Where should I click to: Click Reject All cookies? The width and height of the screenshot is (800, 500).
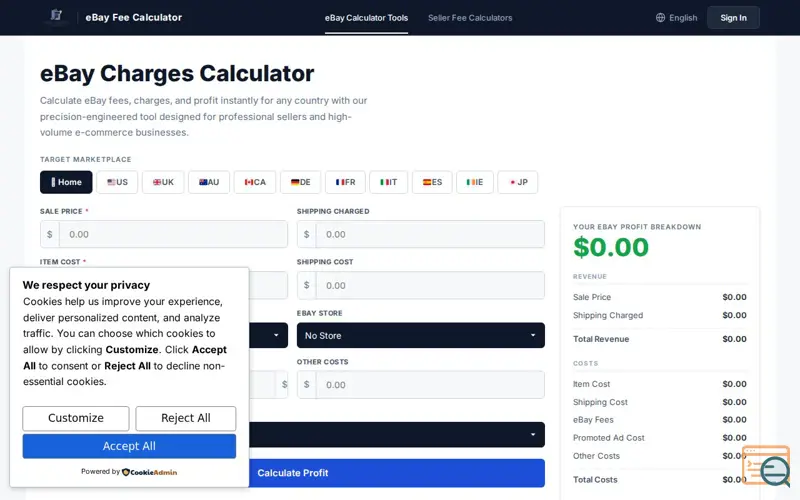point(186,418)
